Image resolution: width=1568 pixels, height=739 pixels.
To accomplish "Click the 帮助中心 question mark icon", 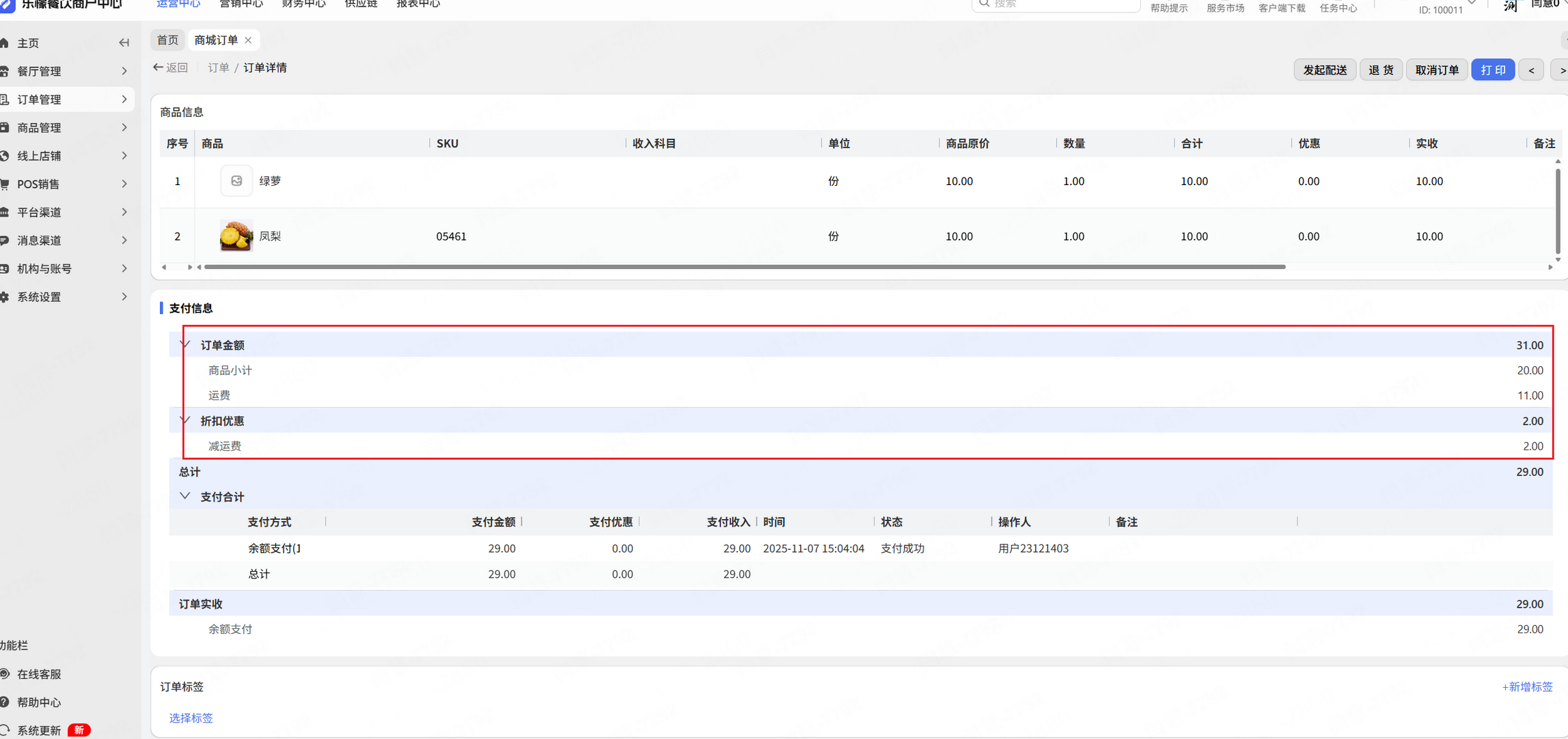I will coord(5,702).
